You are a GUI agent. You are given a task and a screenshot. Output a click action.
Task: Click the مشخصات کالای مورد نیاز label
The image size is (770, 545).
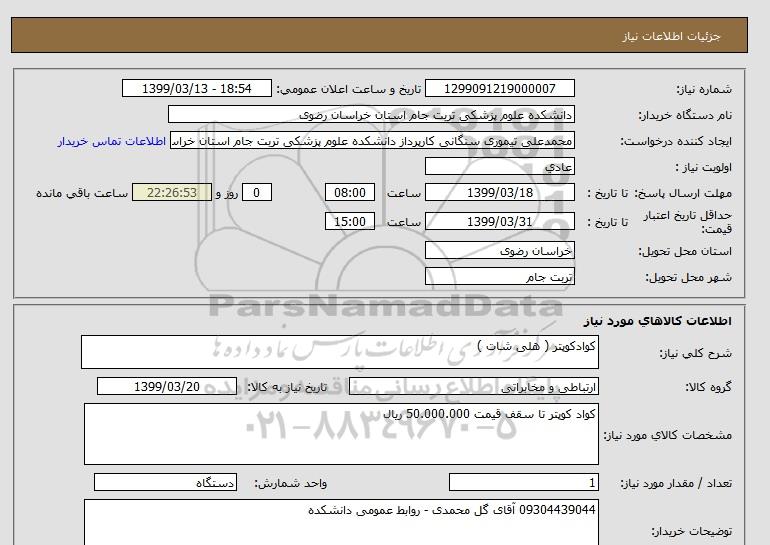point(667,435)
